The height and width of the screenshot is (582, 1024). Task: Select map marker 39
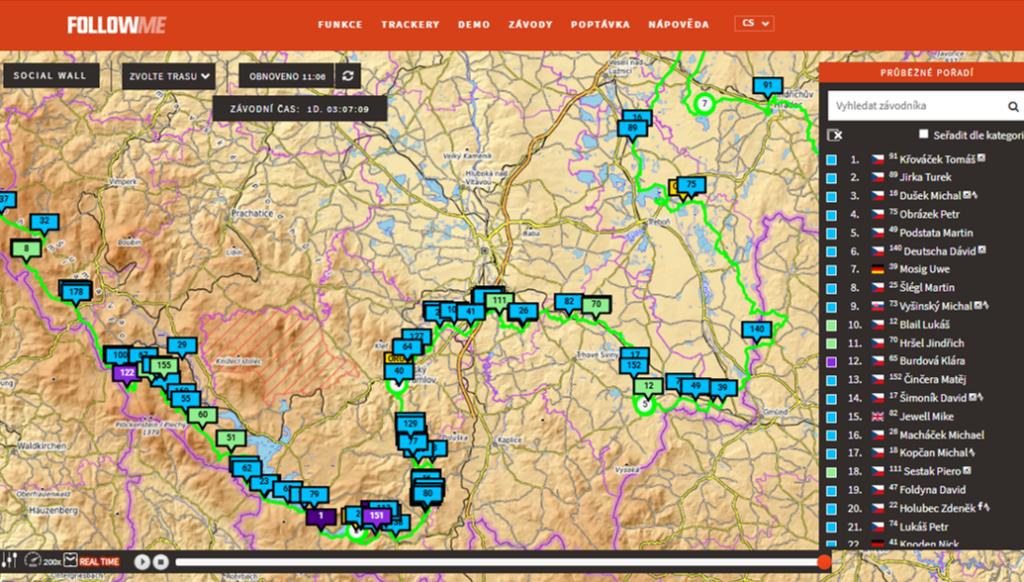pyautogui.click(x=722, y=388)
